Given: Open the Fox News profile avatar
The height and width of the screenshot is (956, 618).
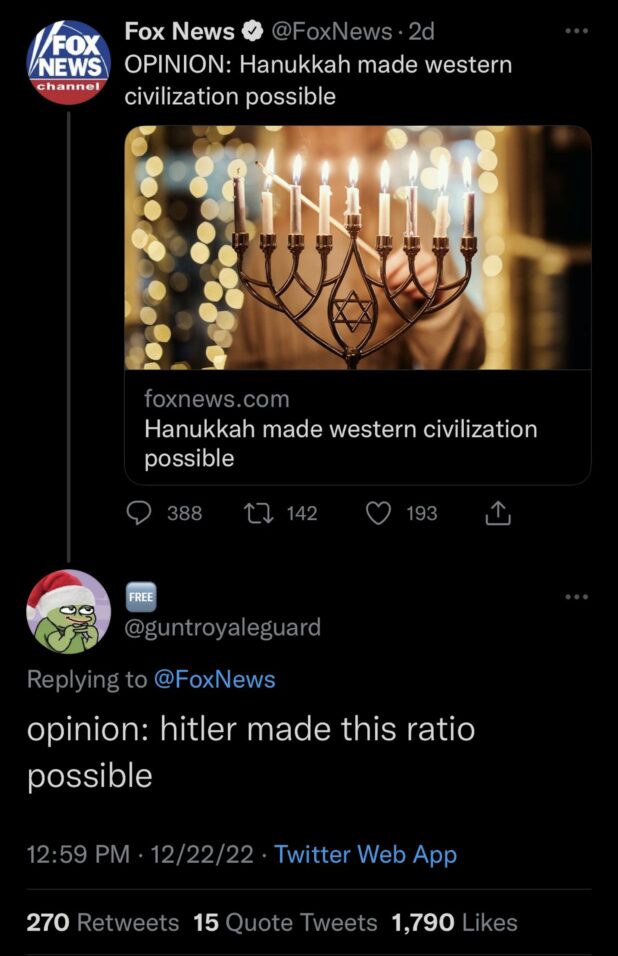Looking at the screenshot, I should (69, 61).
